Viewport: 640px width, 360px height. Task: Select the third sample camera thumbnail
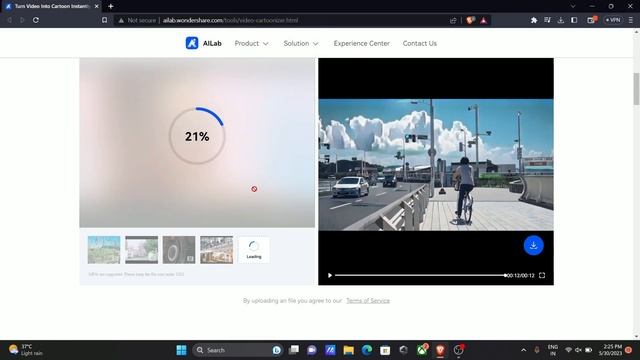[x=179, y=250]
